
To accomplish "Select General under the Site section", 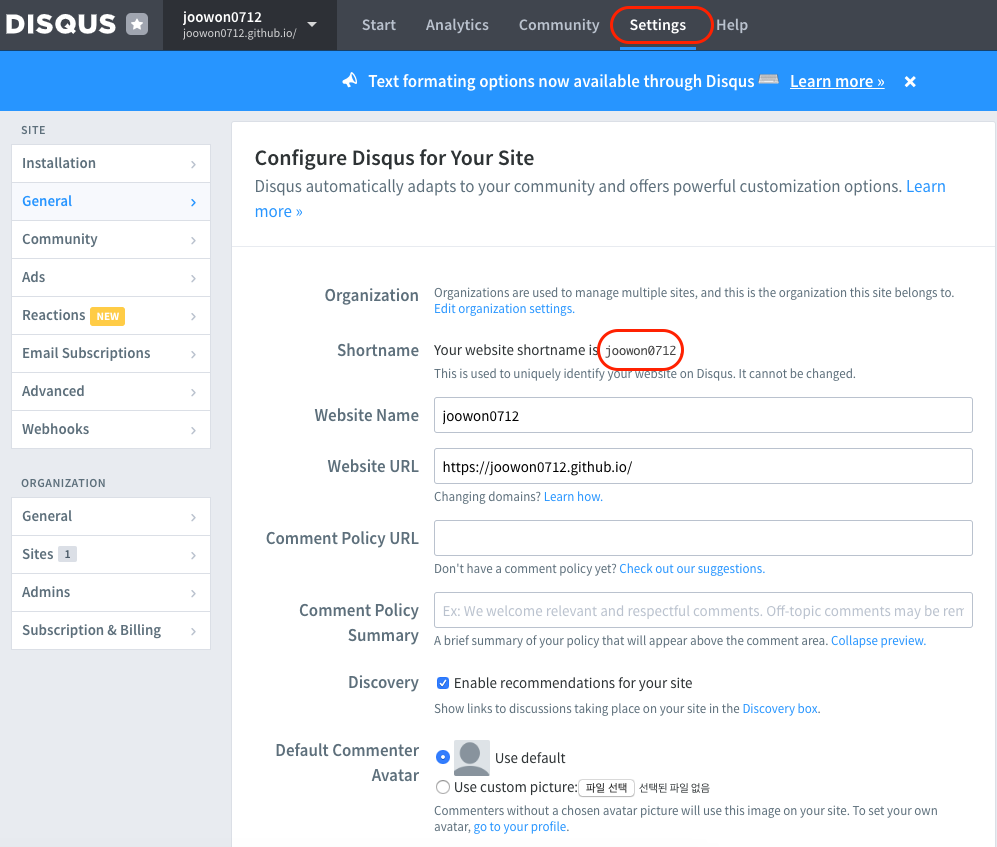I will (x=111, y=202).
